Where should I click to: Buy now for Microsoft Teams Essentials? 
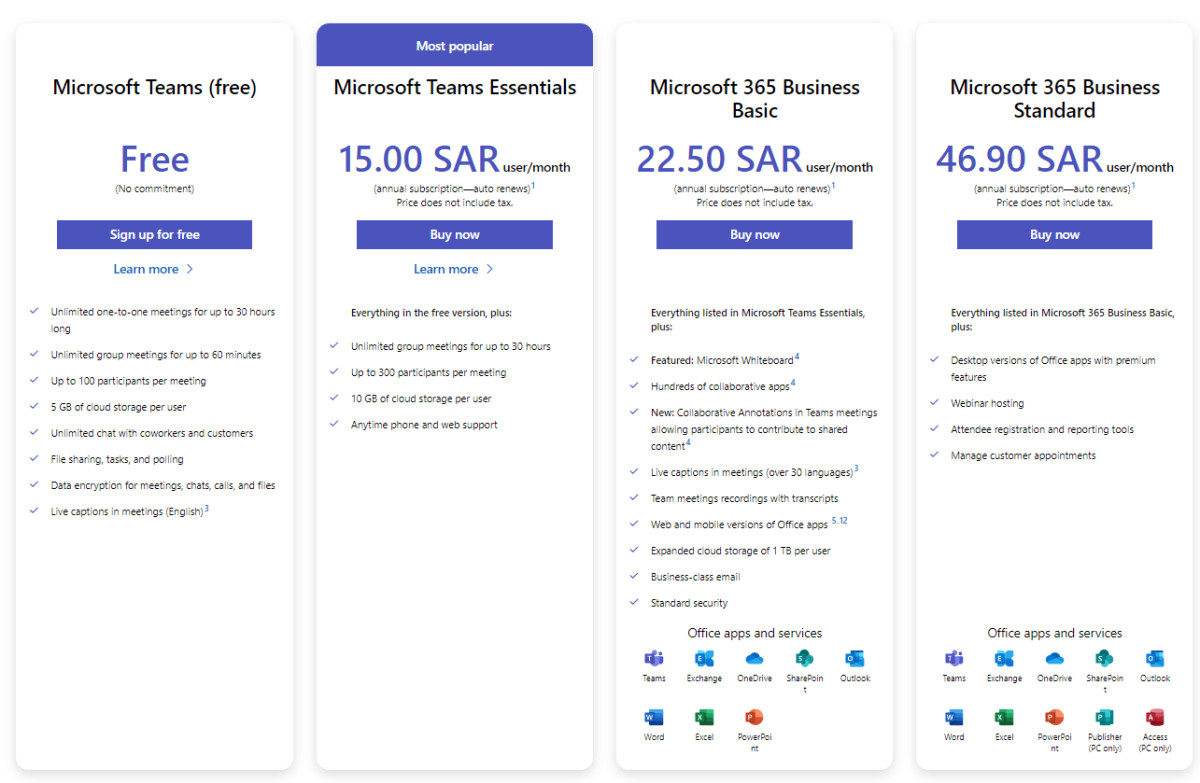(454, 235)
